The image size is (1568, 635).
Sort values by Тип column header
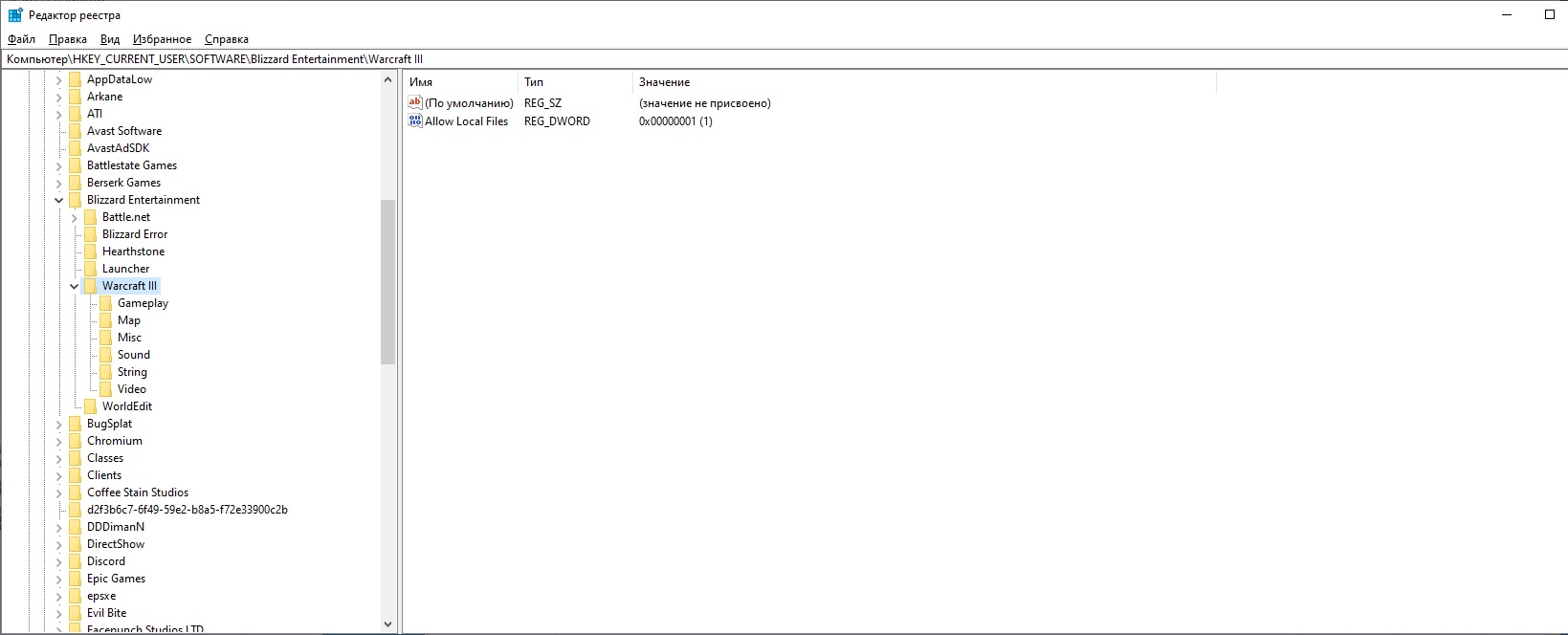[x=575, y=82]
